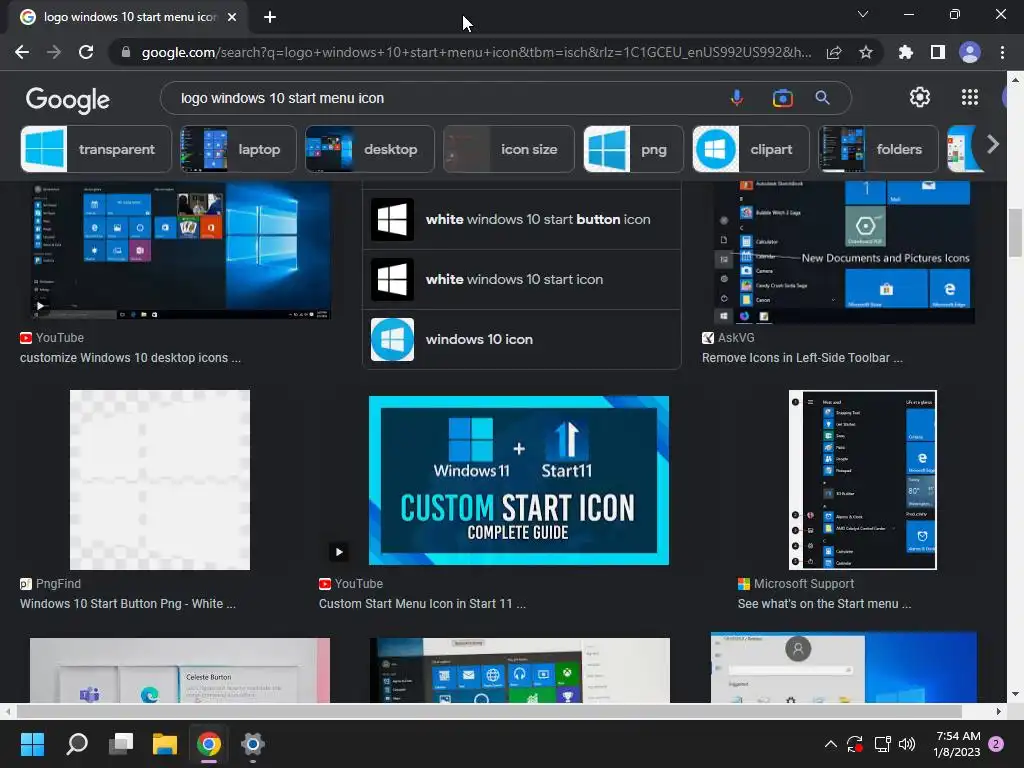Close the Google search tab
1024x768 pixels.
pos(232,17)
